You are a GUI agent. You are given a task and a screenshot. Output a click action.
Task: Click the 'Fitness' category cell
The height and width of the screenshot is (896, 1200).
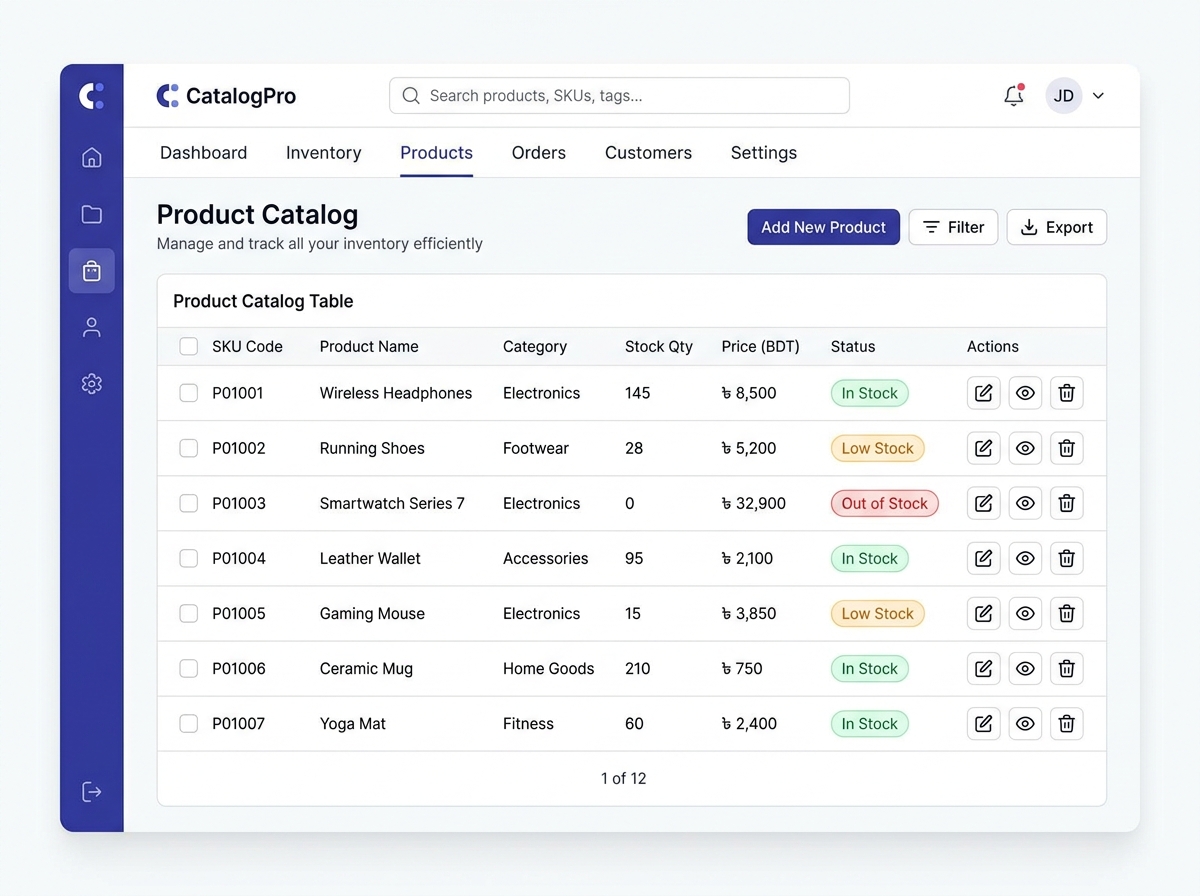[x=528, y=723]
